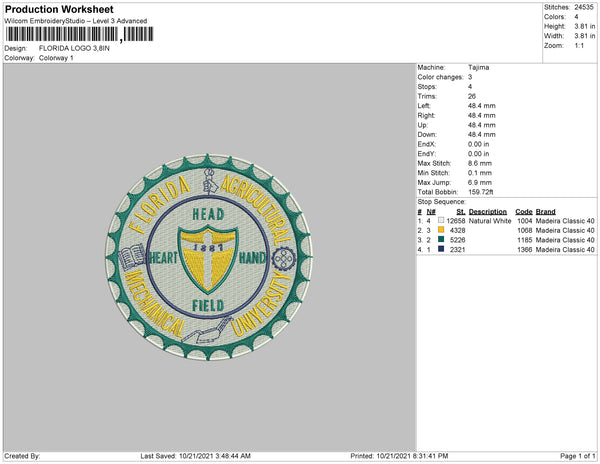The height and width of the screenshot is (464, 600).
Task: Click the Trims value "26"
Action: coord(472,96)
